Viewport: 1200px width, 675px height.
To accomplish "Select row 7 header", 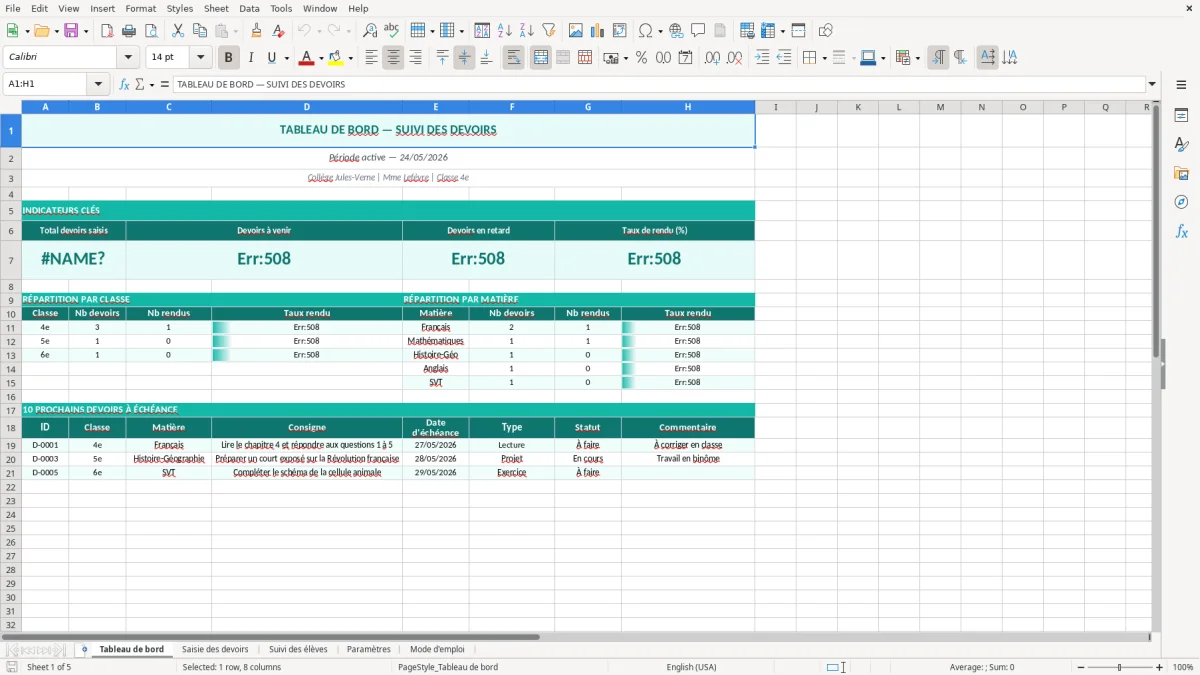I will (x=10, y=260).
